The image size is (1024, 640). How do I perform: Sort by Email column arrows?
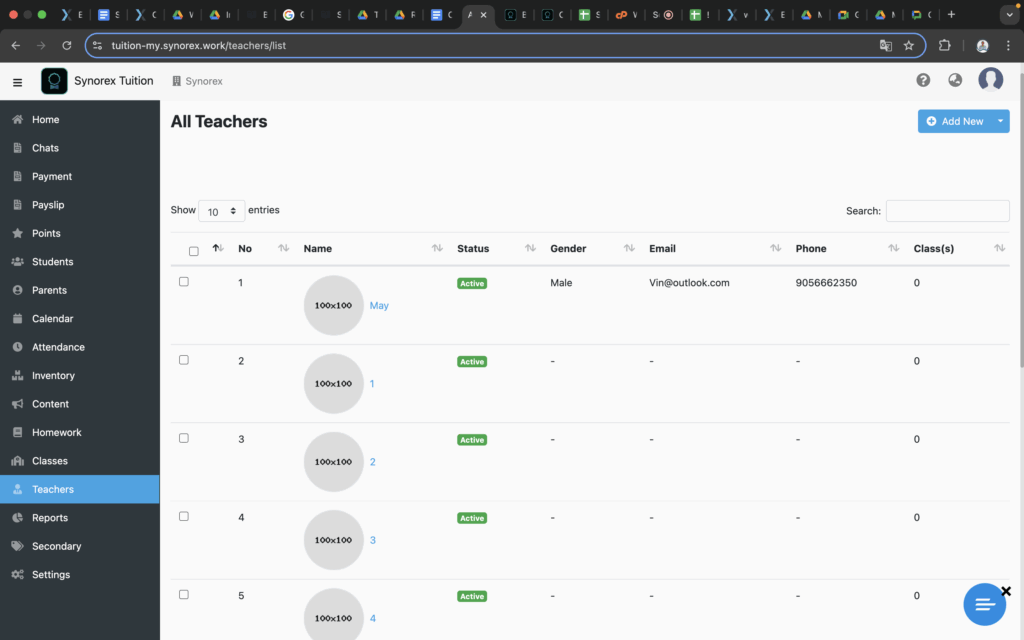click(775, 248)
